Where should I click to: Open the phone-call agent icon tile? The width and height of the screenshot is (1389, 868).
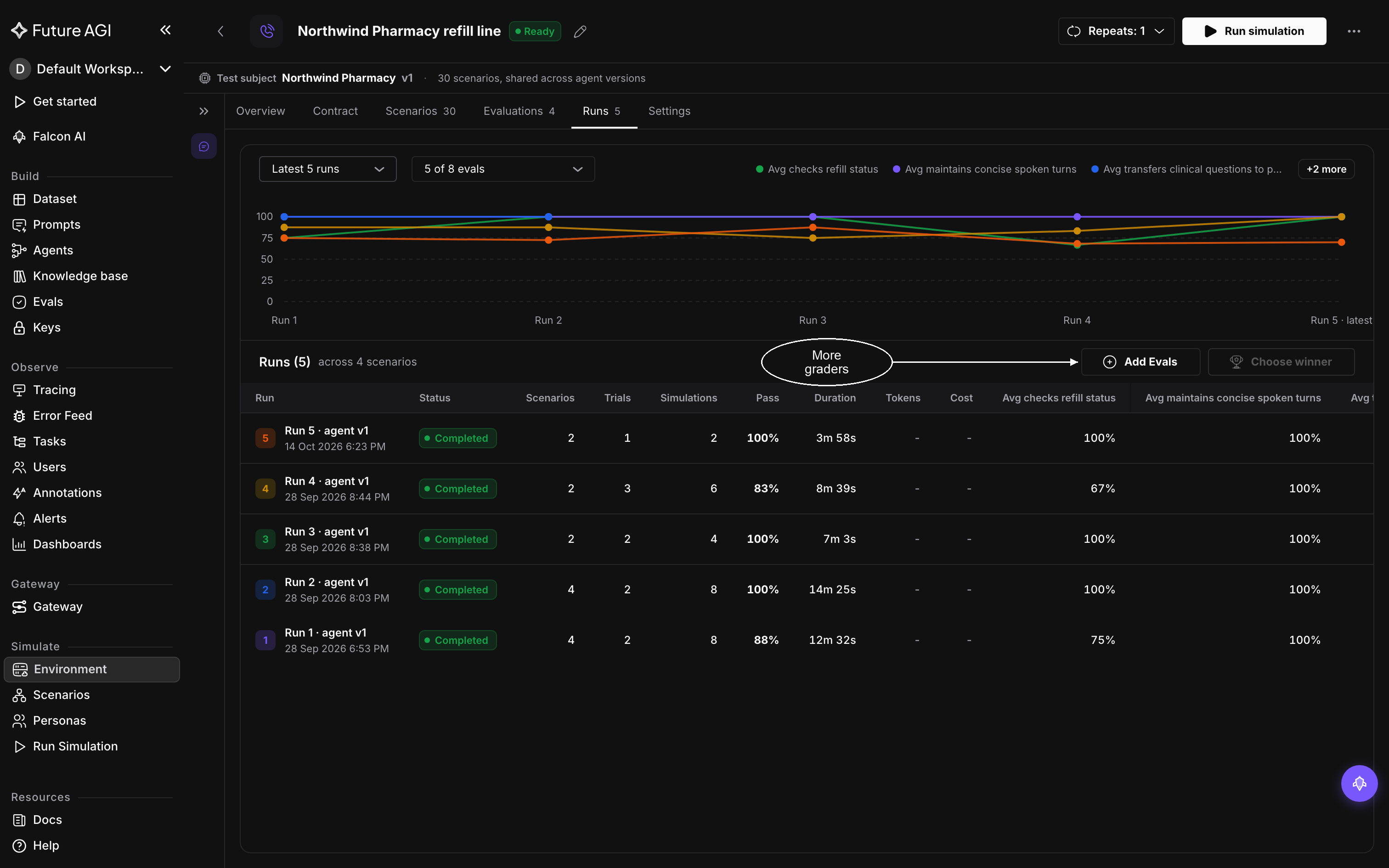[x=266, y=31]
